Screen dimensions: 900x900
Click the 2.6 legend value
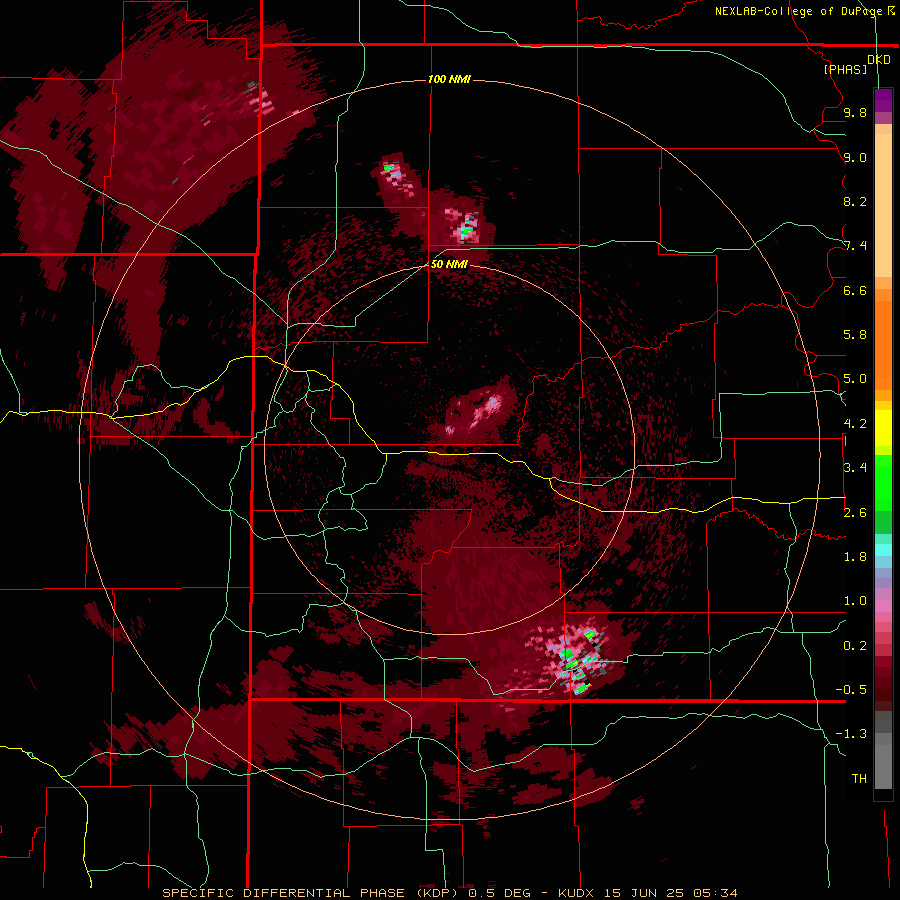click(x=855, y=513)
